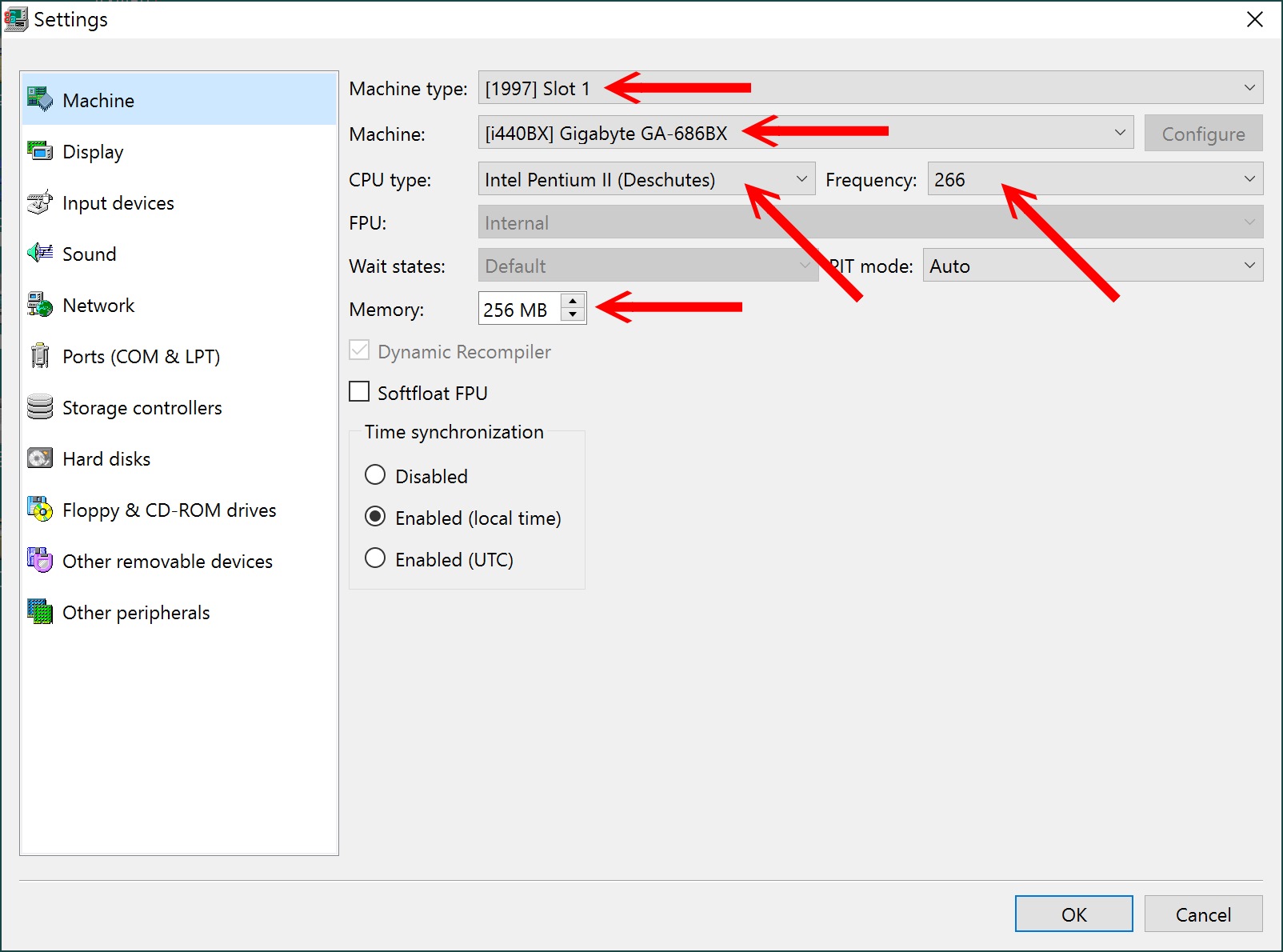The height and width of the screenshot is (952, 1283).
Task: Click the Hard disks drive icon
Action: tap(40, 458)
